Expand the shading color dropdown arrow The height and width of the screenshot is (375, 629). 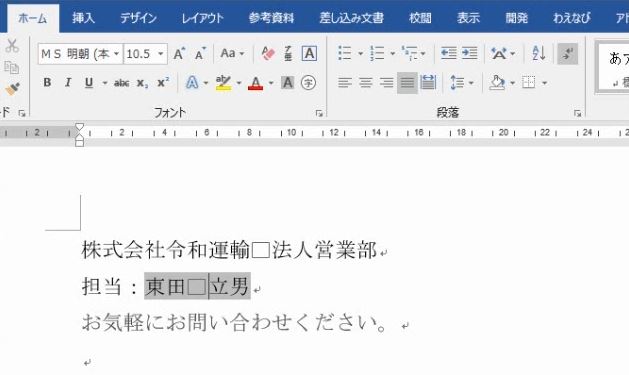512,83
